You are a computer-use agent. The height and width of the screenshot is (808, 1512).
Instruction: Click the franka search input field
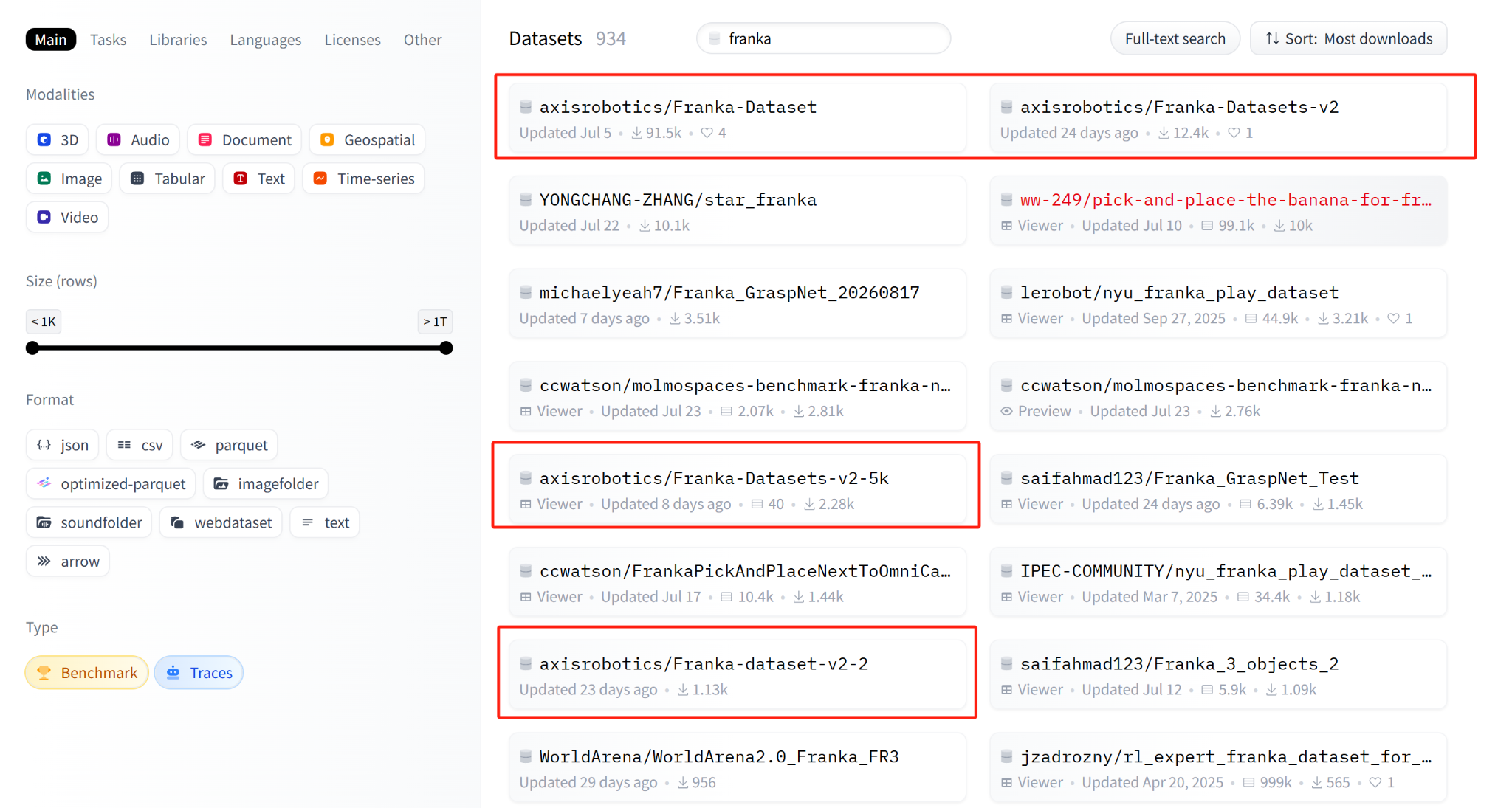tap(823, 38)
